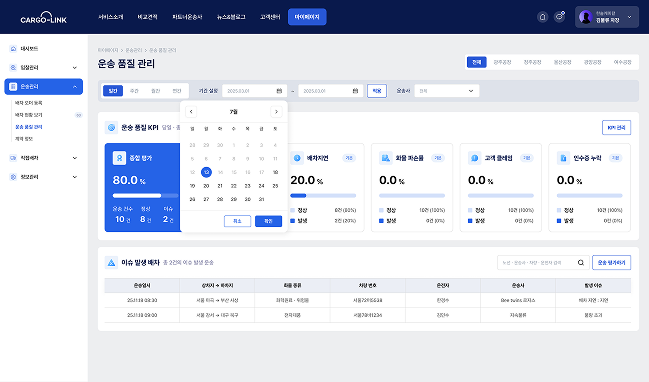Open 비교견적 in top navigation
The image size is (649, 382).
pos(147,17)
